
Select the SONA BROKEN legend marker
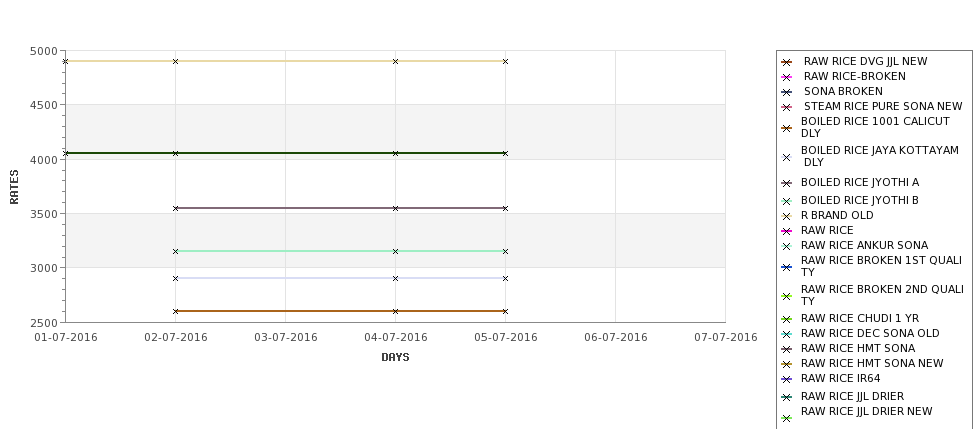787,92
